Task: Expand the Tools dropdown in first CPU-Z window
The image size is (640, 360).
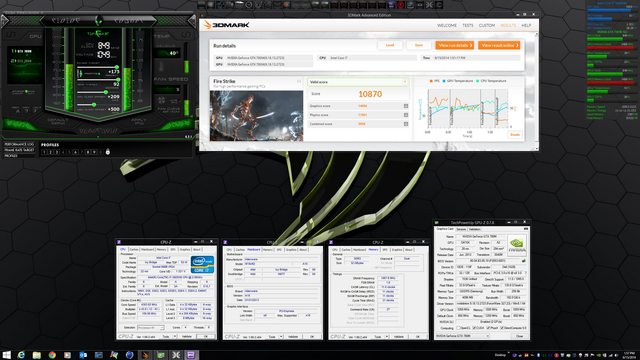Action: (175, 337)
